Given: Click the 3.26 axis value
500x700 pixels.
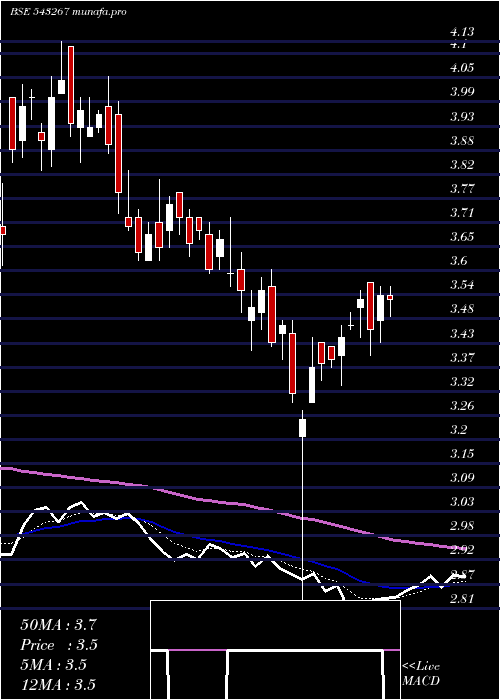Looking at the screenshot, I should [462, 406].
